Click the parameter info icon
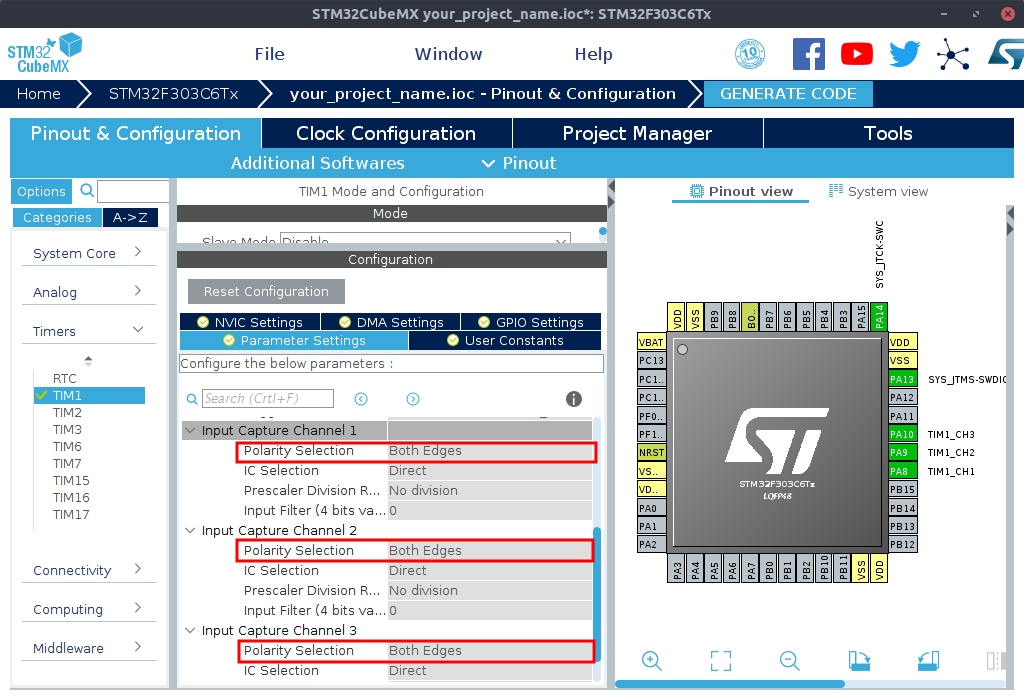The width and height of the screenshot is (1024, 700). (x=574, y=399)
